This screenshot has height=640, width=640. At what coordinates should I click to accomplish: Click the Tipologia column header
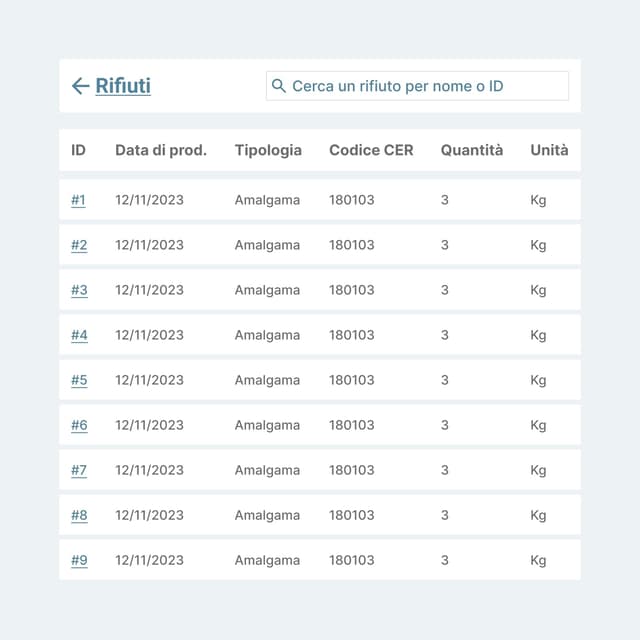click(x=268, y=150)
